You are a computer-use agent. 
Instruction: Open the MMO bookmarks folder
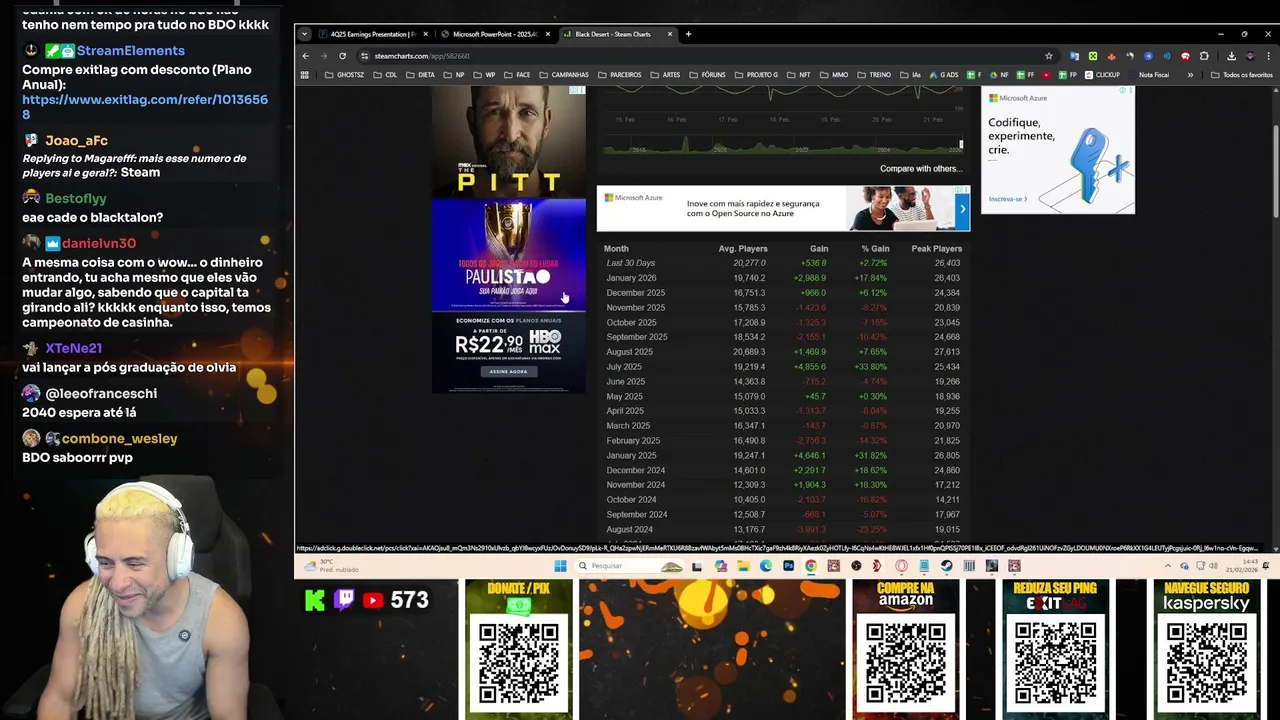834,75
